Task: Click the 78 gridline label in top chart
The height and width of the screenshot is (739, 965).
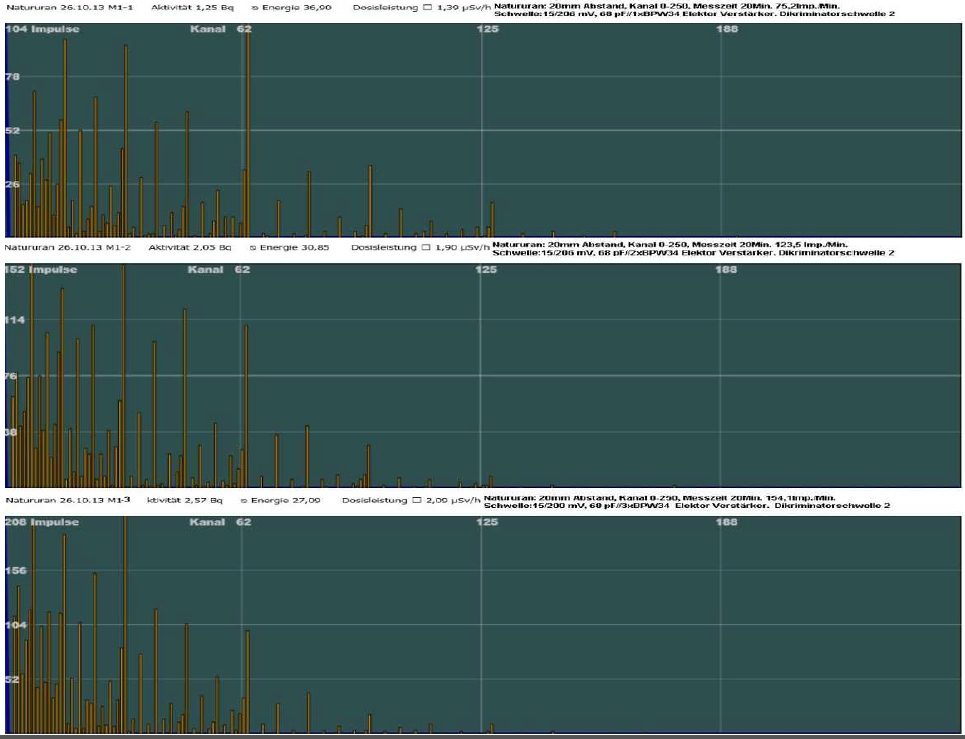Action: [x=13, y=77]
